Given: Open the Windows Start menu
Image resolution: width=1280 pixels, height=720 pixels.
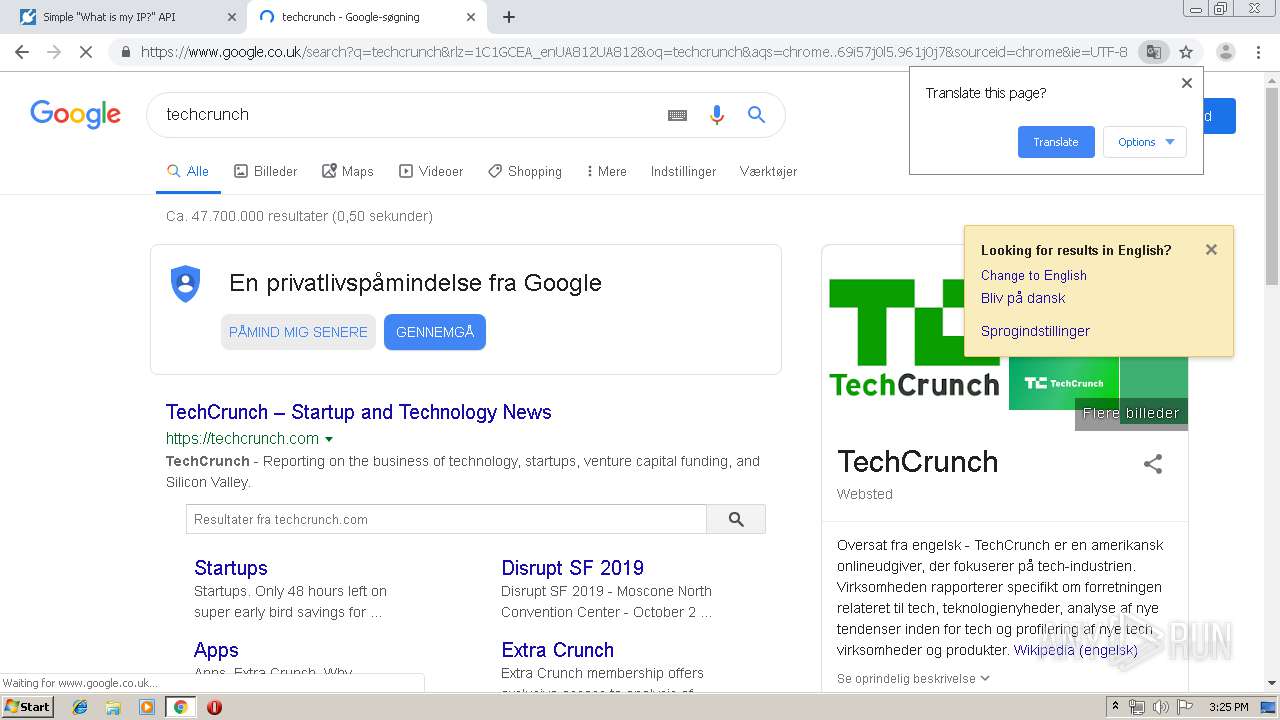Looking at the screenshot, I should tap(27, 706).
